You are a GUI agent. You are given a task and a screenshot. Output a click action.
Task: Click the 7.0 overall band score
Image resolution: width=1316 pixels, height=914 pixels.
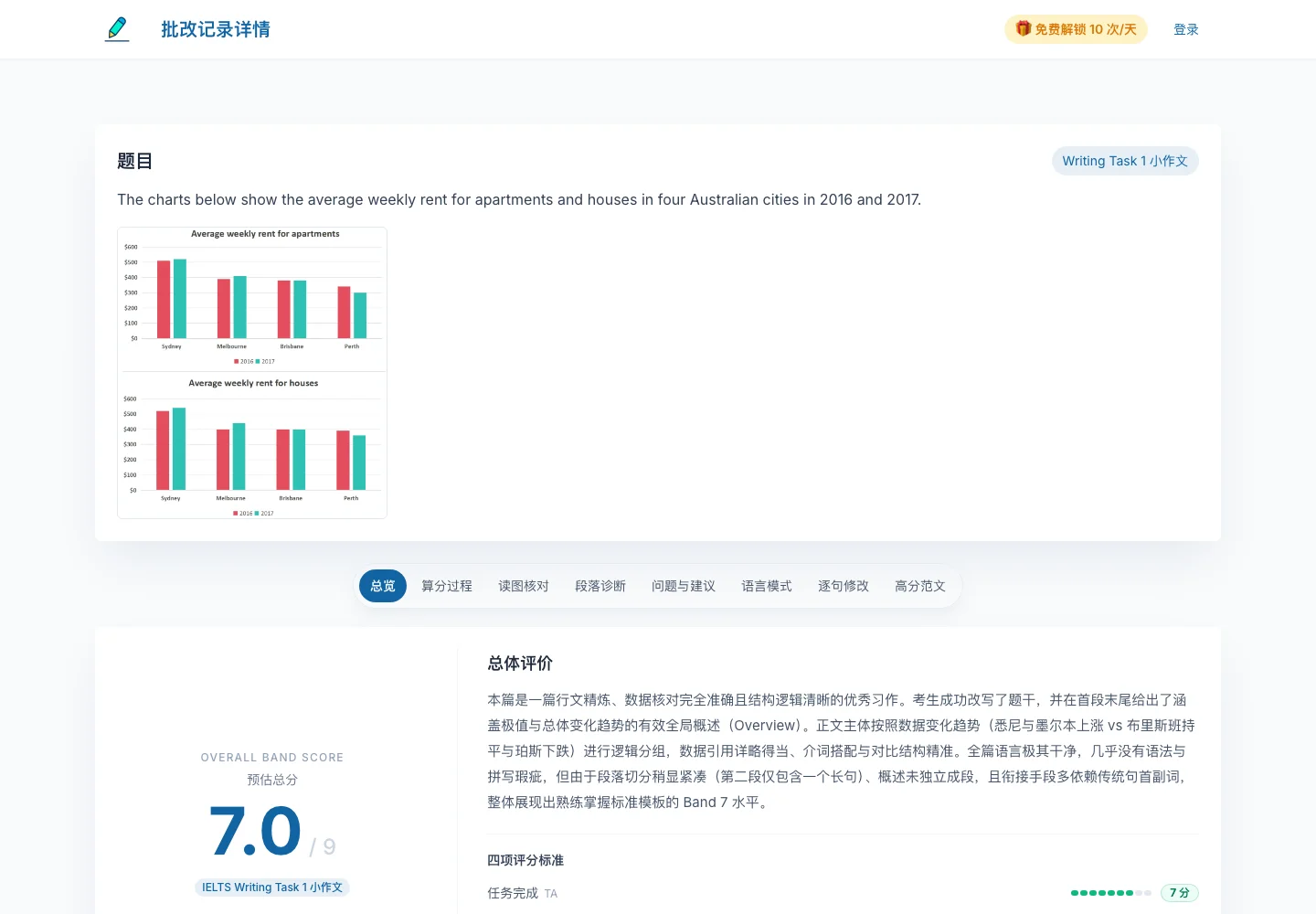(x=255, y=832)
